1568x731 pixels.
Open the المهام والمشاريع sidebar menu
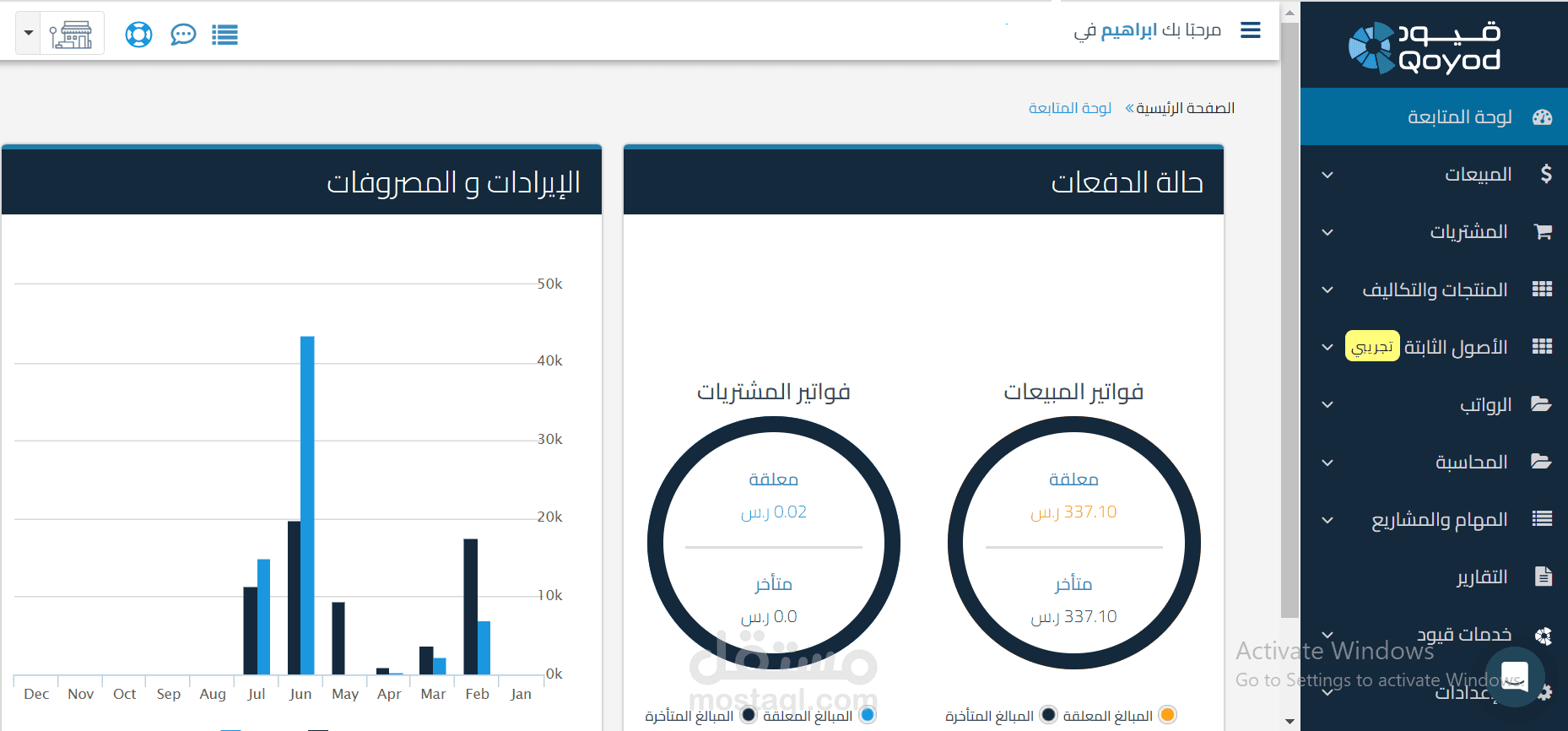(1434, 518)
